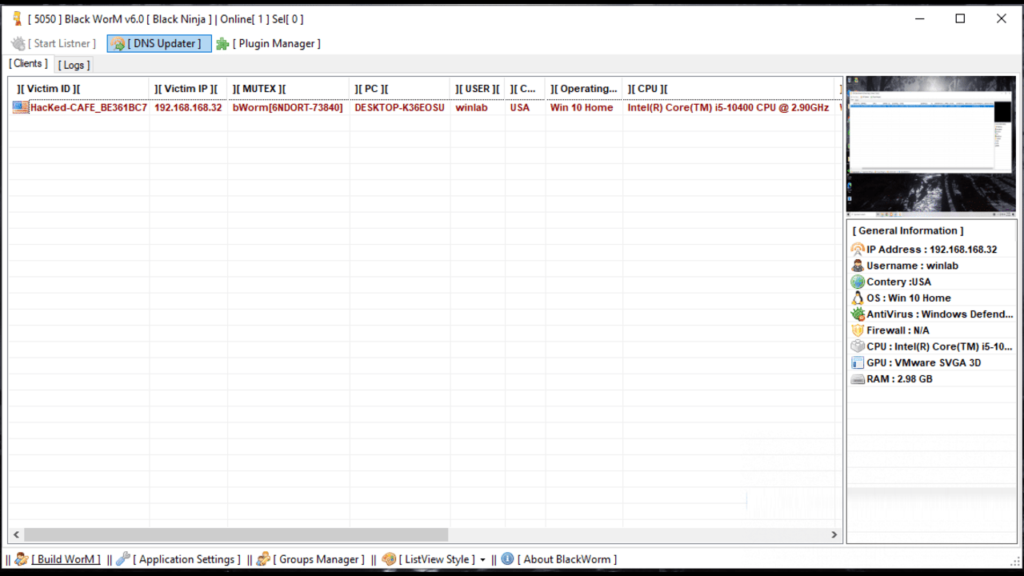
Task: Click the OS penguin icon
Action: [857, 298]
